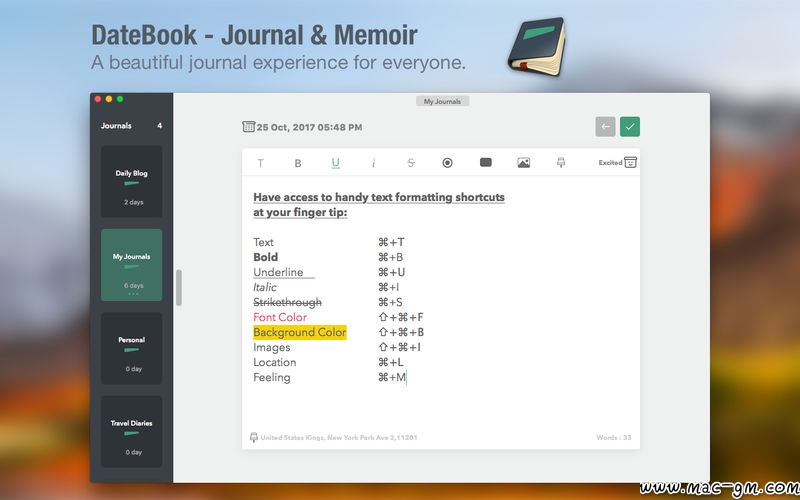Click the bold word Bold
This screenshot has height=500, width=800.
tap(265, 257)
